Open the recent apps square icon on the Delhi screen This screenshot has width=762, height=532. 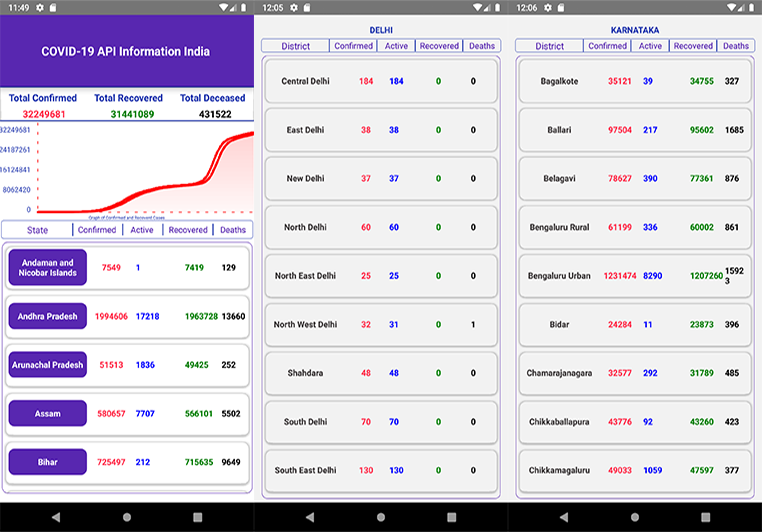(x=451, y=517)
